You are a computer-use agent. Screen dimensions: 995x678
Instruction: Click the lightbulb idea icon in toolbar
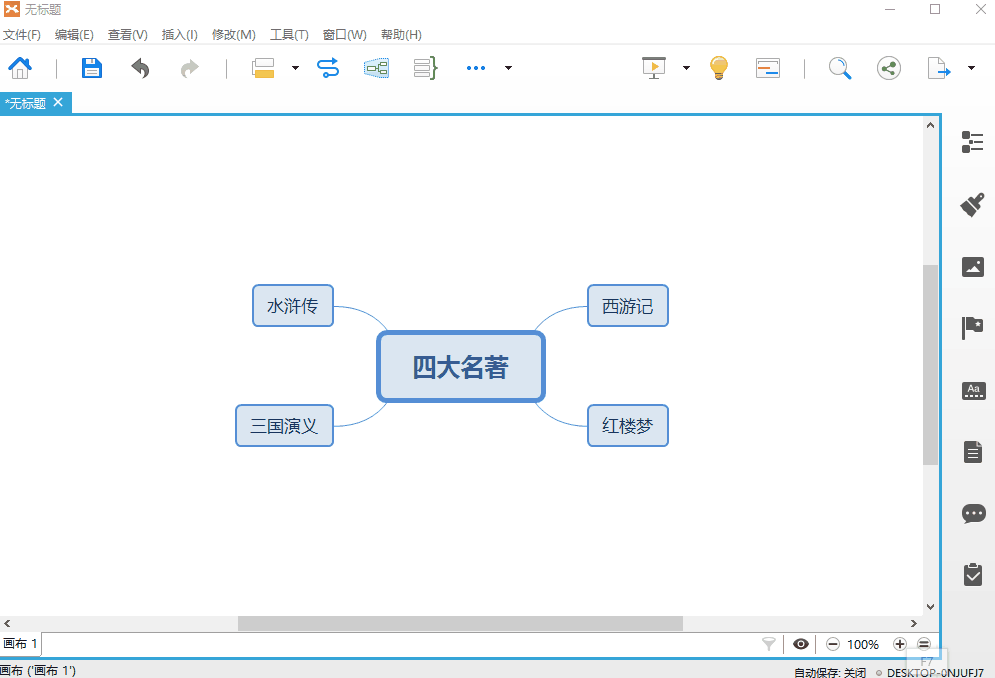[718, 67]
